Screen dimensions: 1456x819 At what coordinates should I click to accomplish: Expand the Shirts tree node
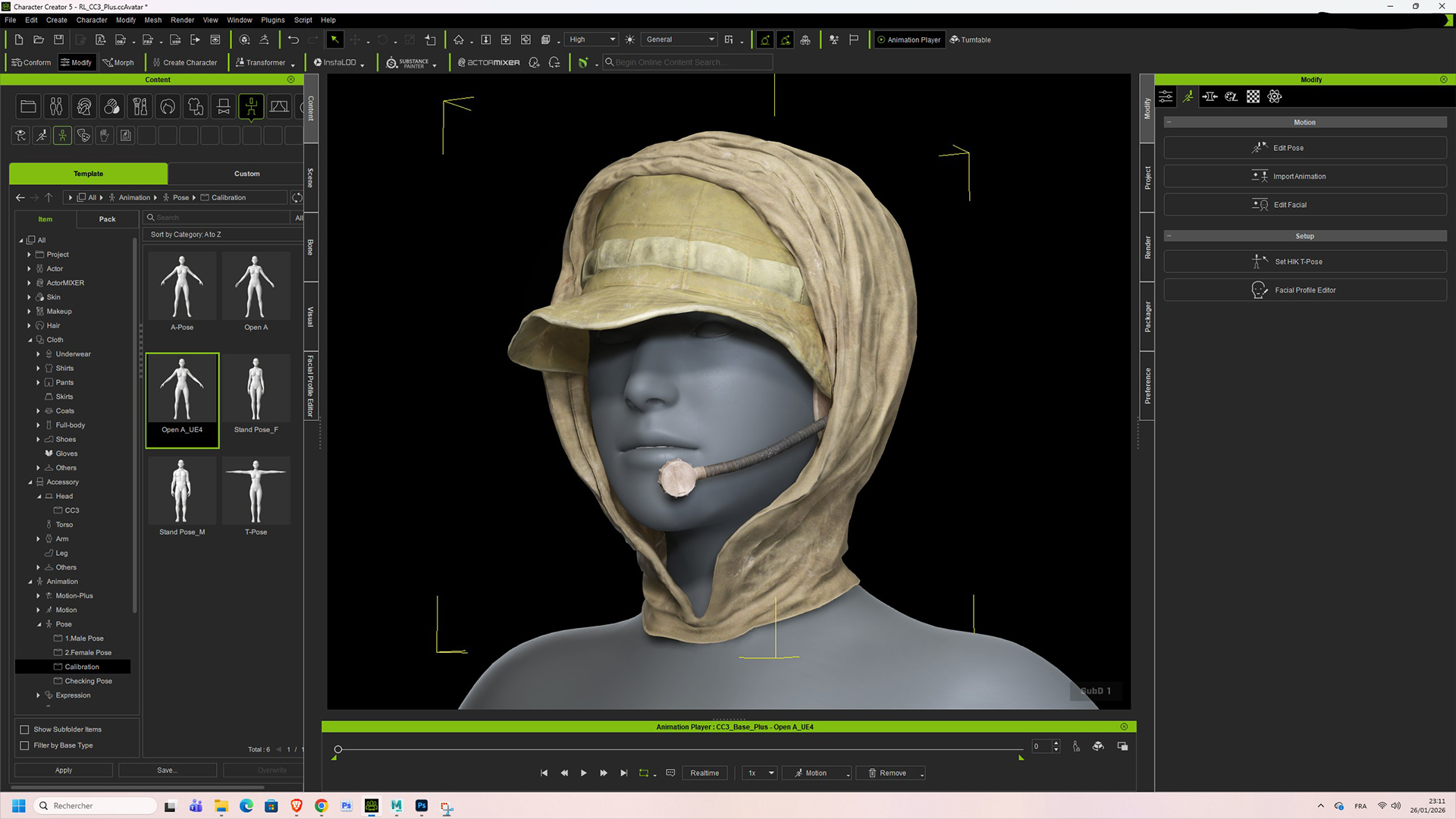38,369
